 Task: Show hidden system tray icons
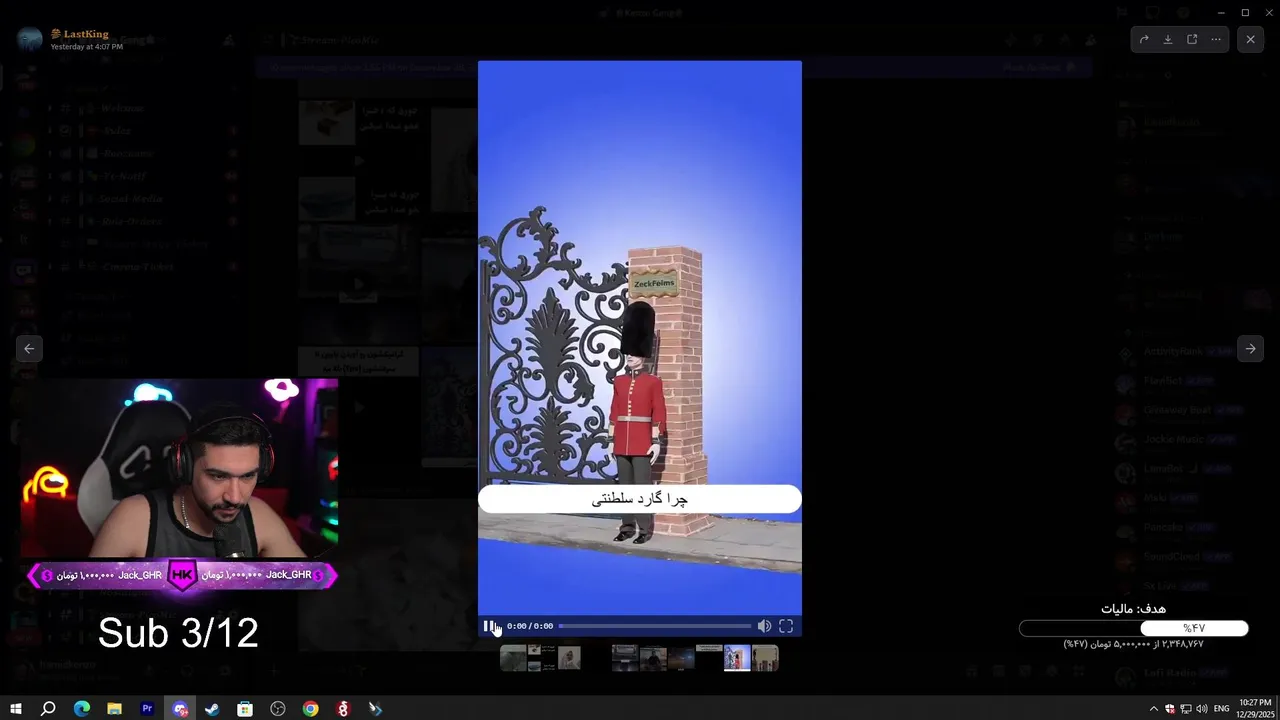tap(1153, 709)
